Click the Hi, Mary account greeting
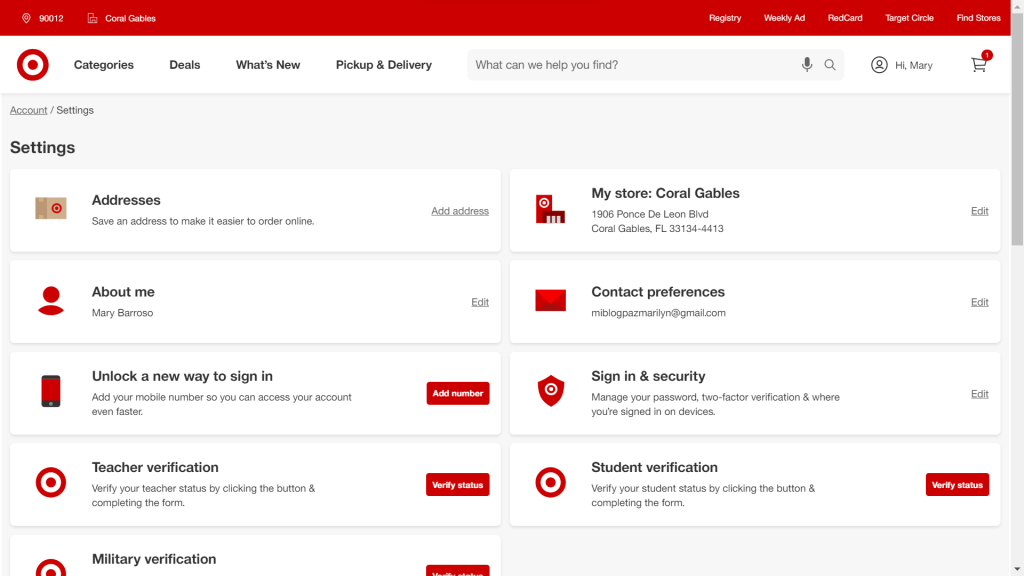This screenshot has height=576, width=1024. tap(914, 65)
